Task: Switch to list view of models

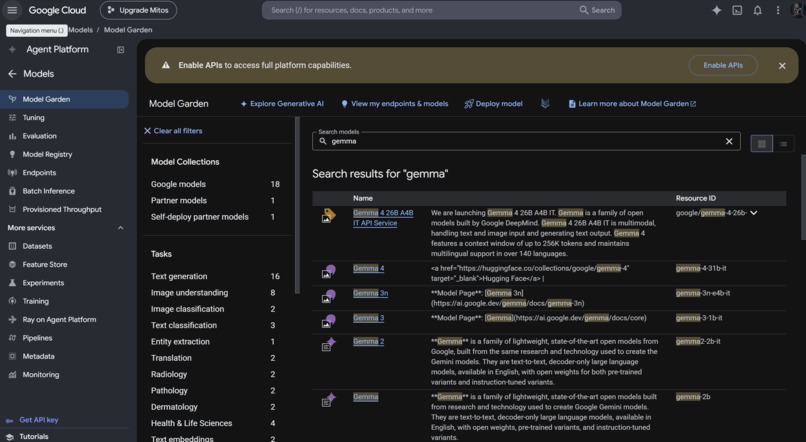Action: pyautogui.click(x=783, y=144)
